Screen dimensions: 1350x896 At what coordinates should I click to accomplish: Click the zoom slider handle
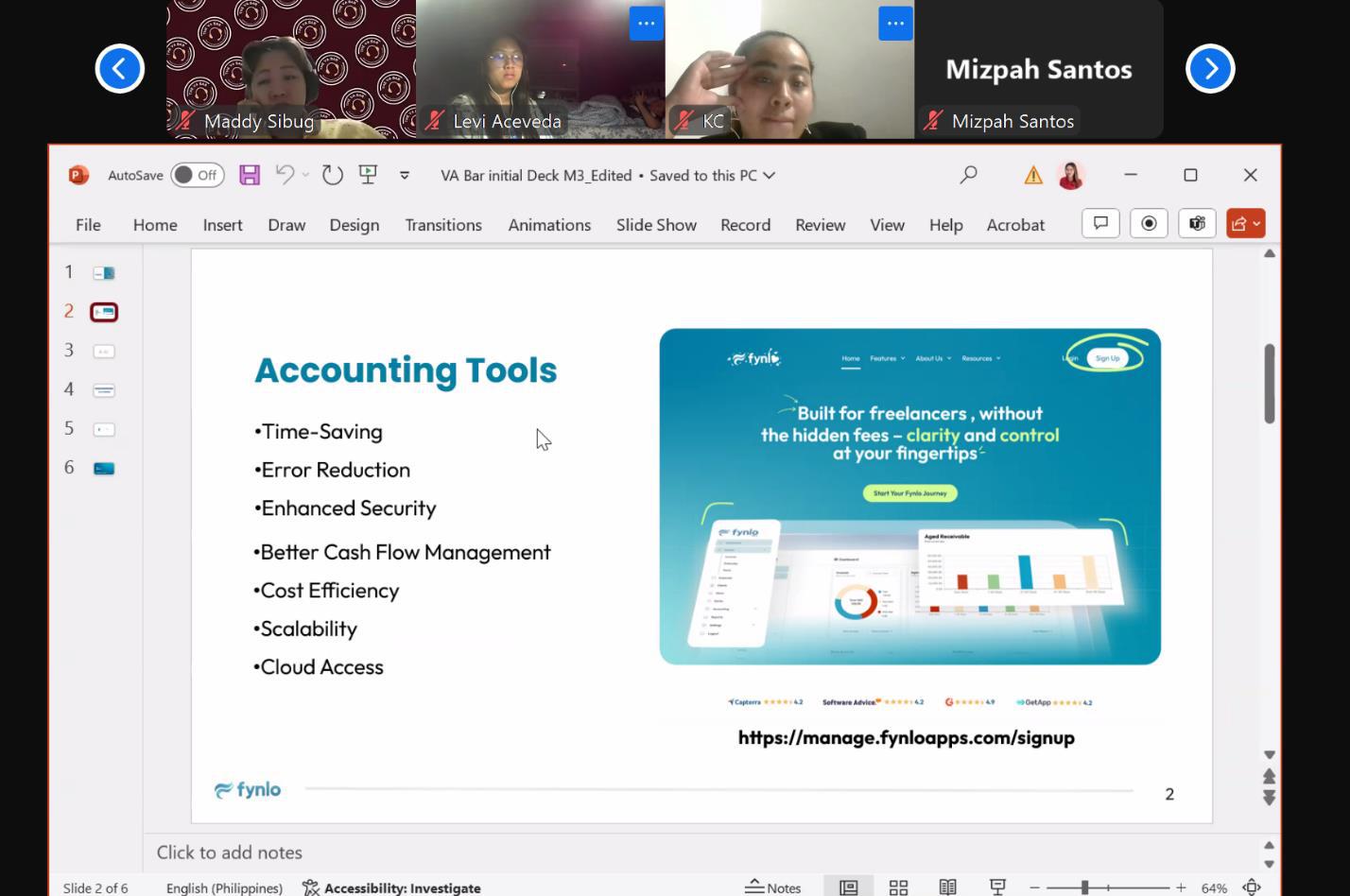(1085, 887)
